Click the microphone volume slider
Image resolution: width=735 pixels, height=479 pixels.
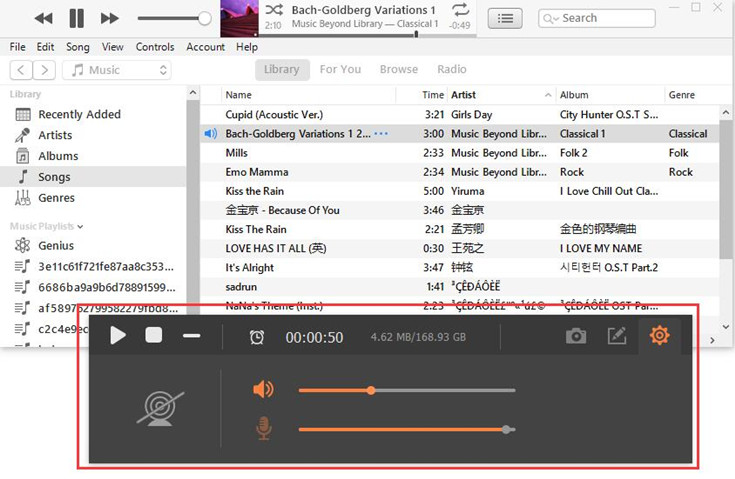pos(407,429)
